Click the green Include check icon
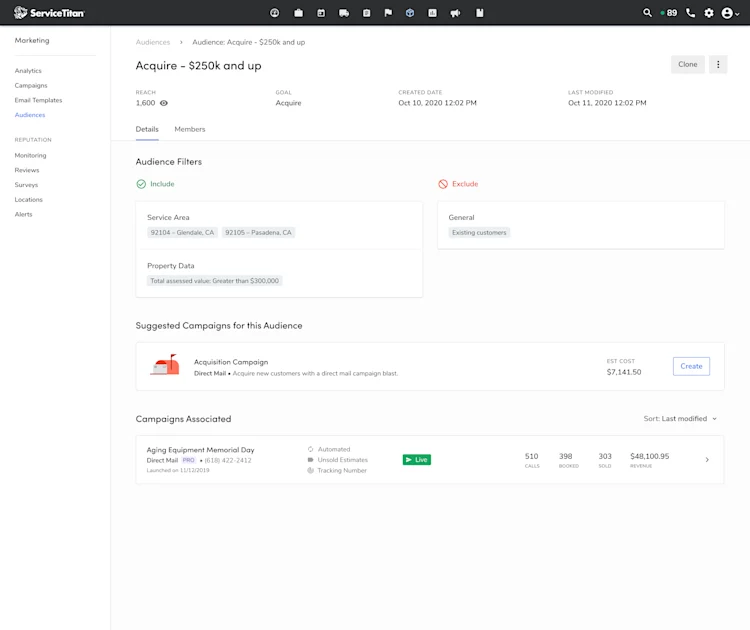Image resolution: width=750 pixels, height=630 pixels. coord(141,184)
